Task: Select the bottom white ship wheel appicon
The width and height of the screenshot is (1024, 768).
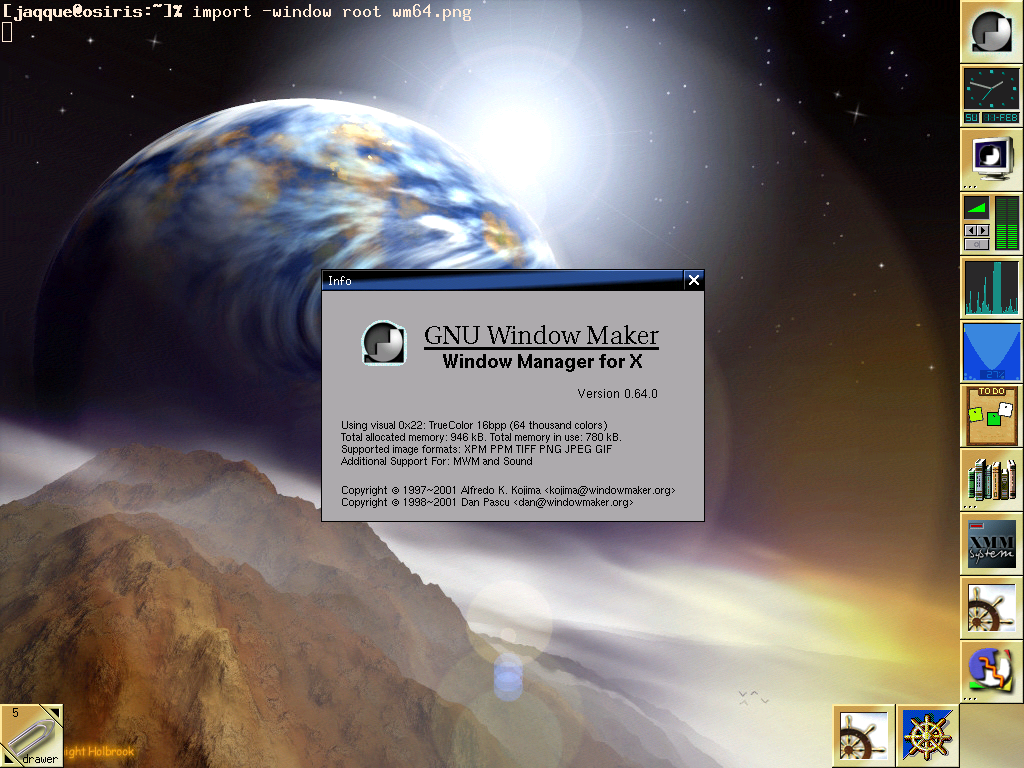Action: click(x=863, y=736)
